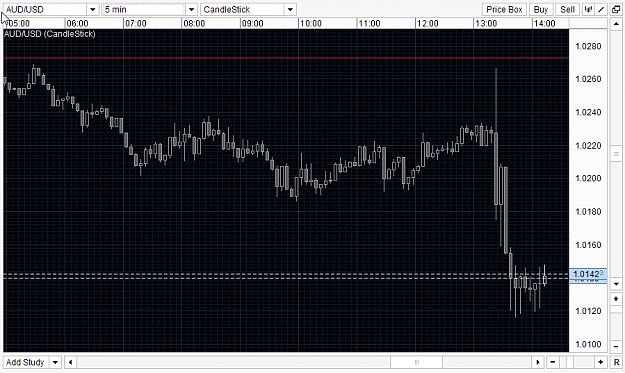Click the horizontal scrollbar left arrow
Screen dimensions: 625x373
pos(71,362)
